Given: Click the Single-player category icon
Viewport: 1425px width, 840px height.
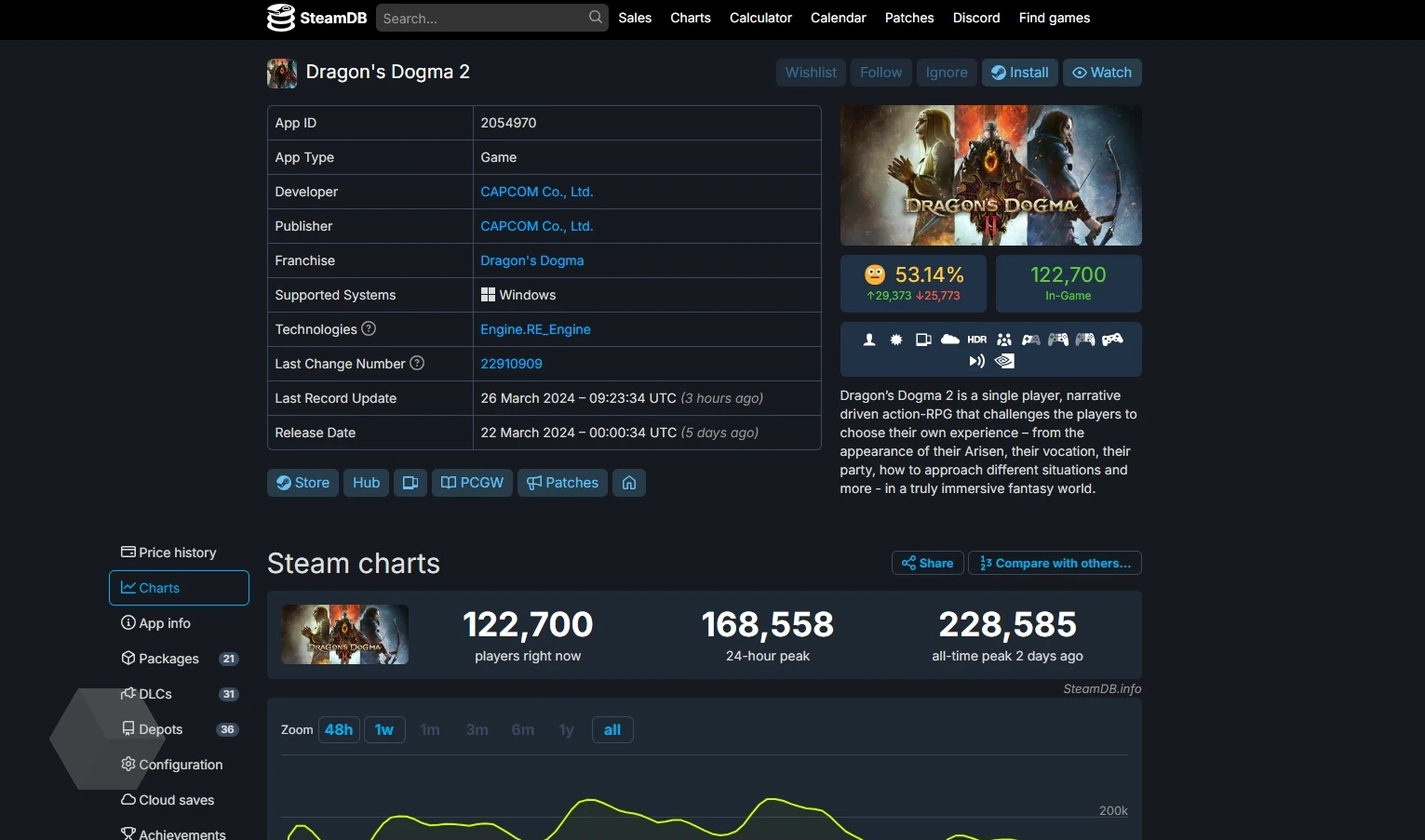Looking at the screenshot, I should (x=869, y=340).
